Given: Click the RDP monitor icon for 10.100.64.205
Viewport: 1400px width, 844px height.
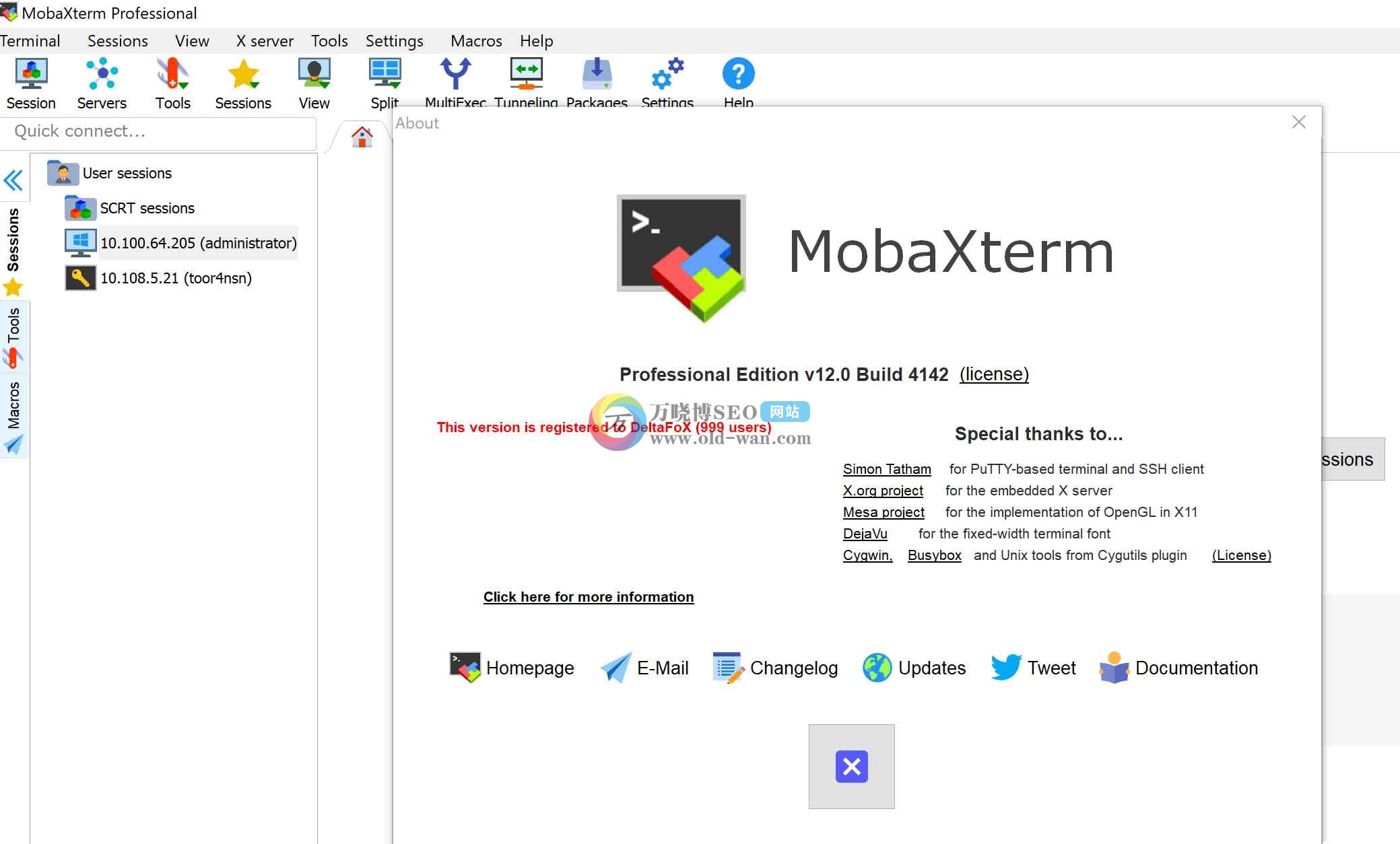Looking at the screenshot, I should pyautogui.click(x=80, y=243).
